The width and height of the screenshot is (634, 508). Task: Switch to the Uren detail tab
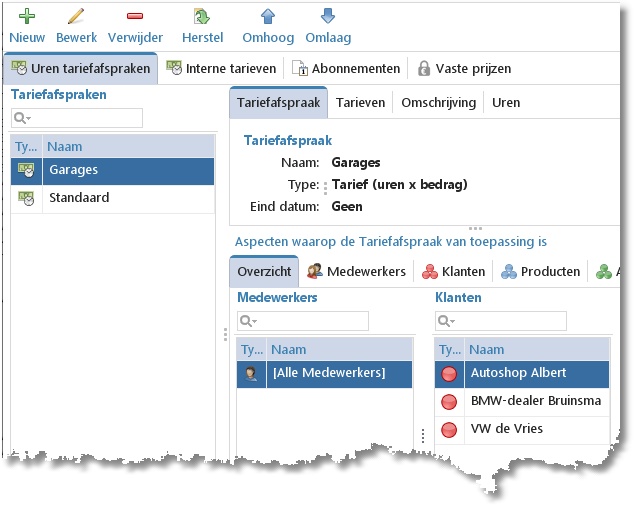click(506, 102)
